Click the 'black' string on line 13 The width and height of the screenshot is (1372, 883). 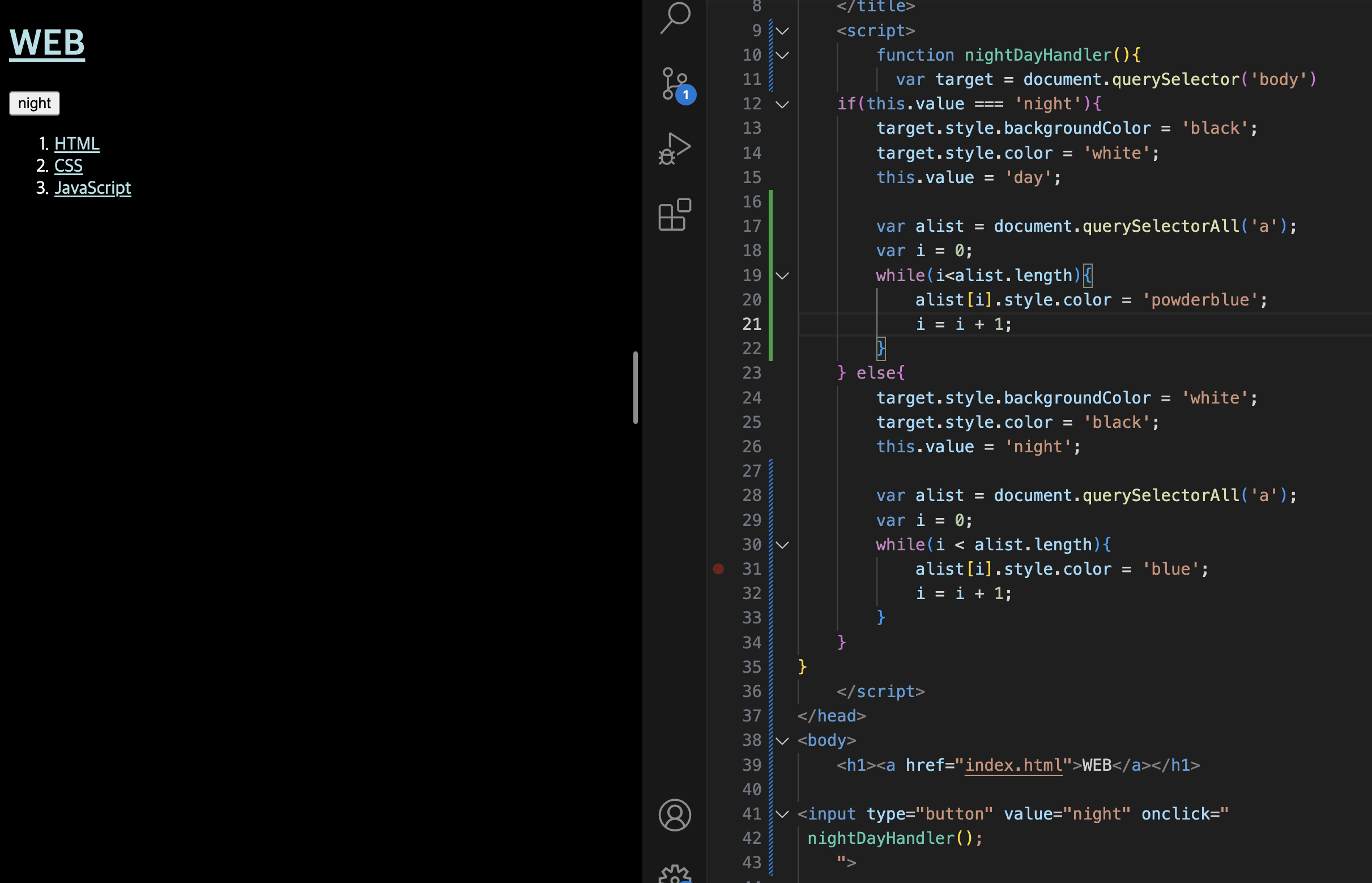coord(1215,129)
